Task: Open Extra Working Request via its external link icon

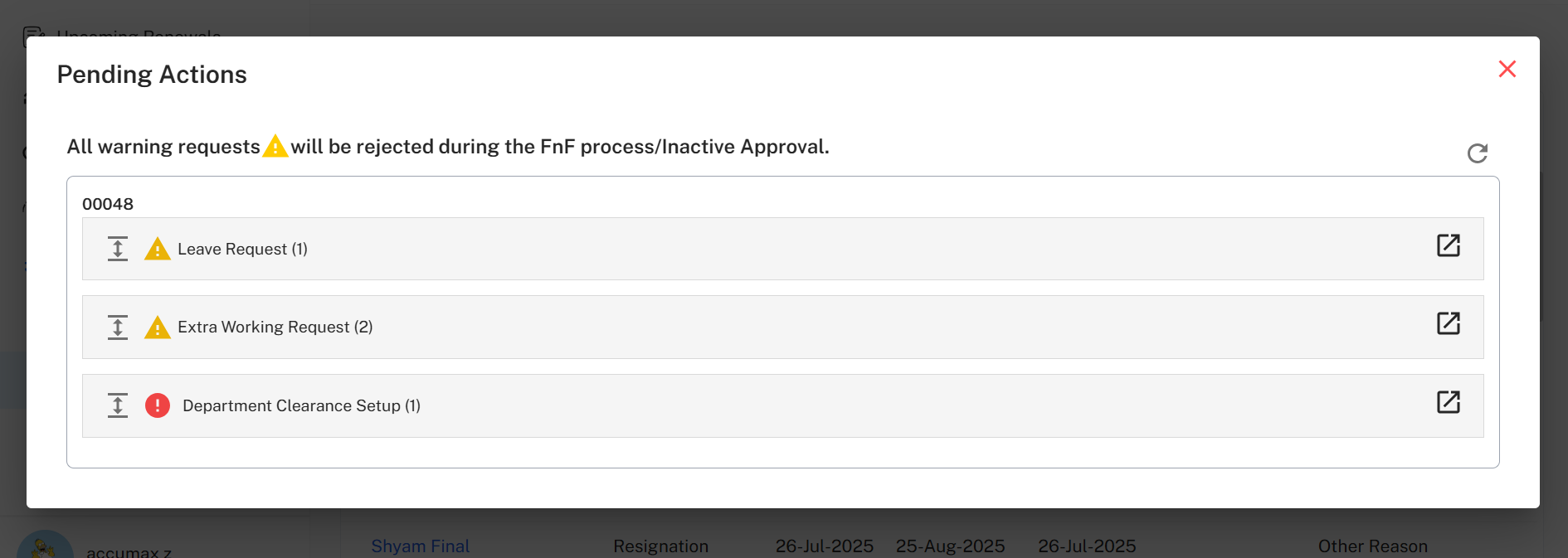Action: [x=1449, y=323]
